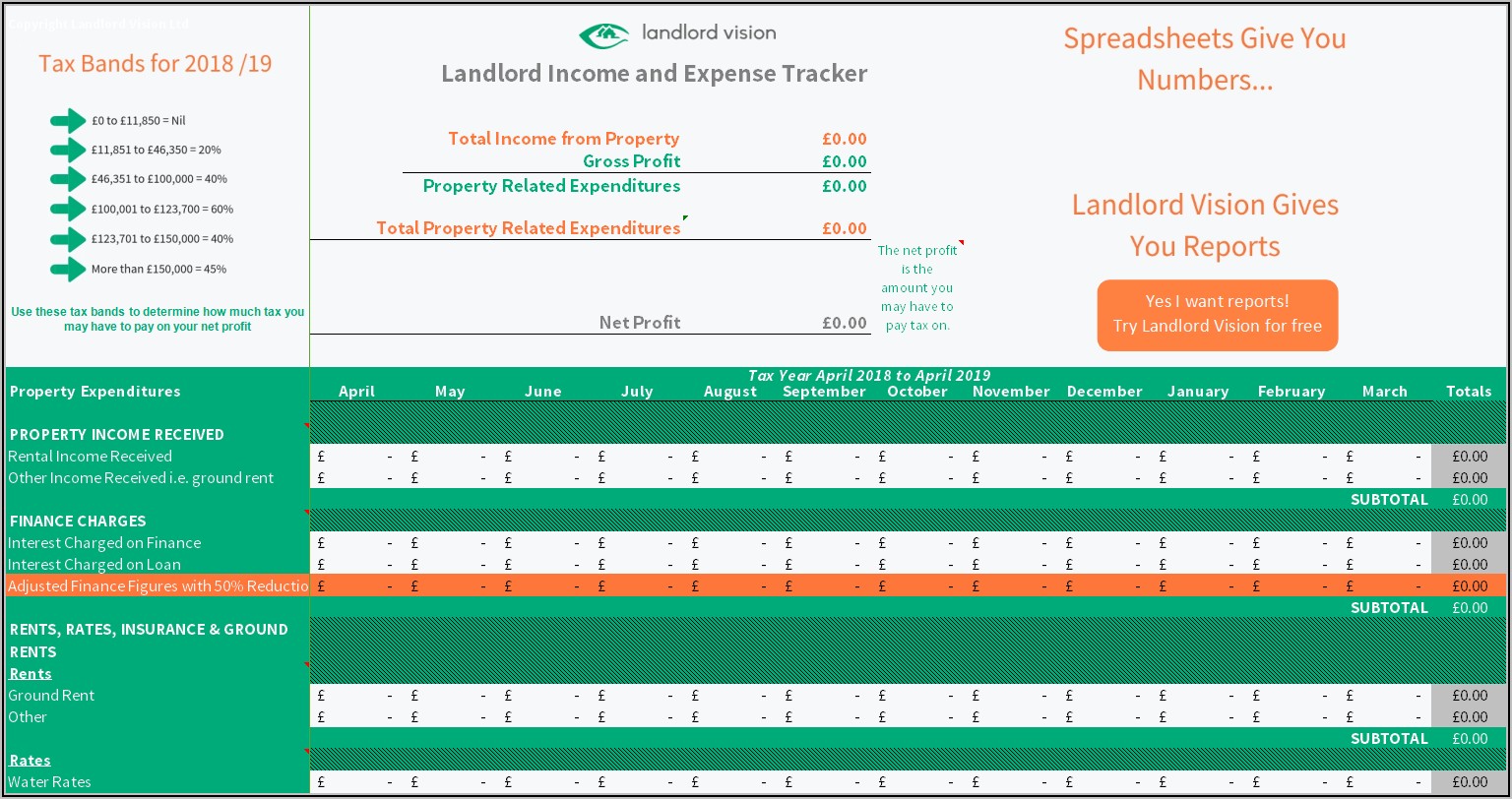Click the Tax Year April 2018 to April 2019 heading
The image size is (1512, 799).
coord(868,376)
